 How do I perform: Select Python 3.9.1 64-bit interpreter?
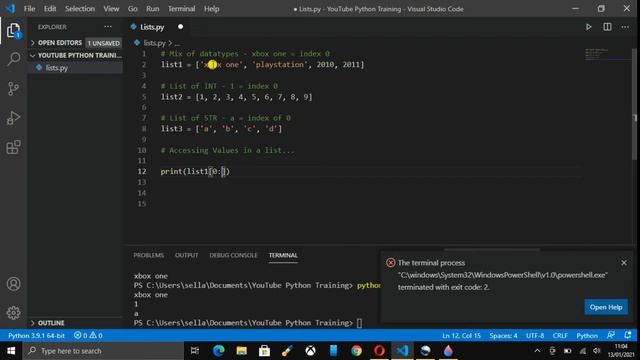click(x=36, y=336)
